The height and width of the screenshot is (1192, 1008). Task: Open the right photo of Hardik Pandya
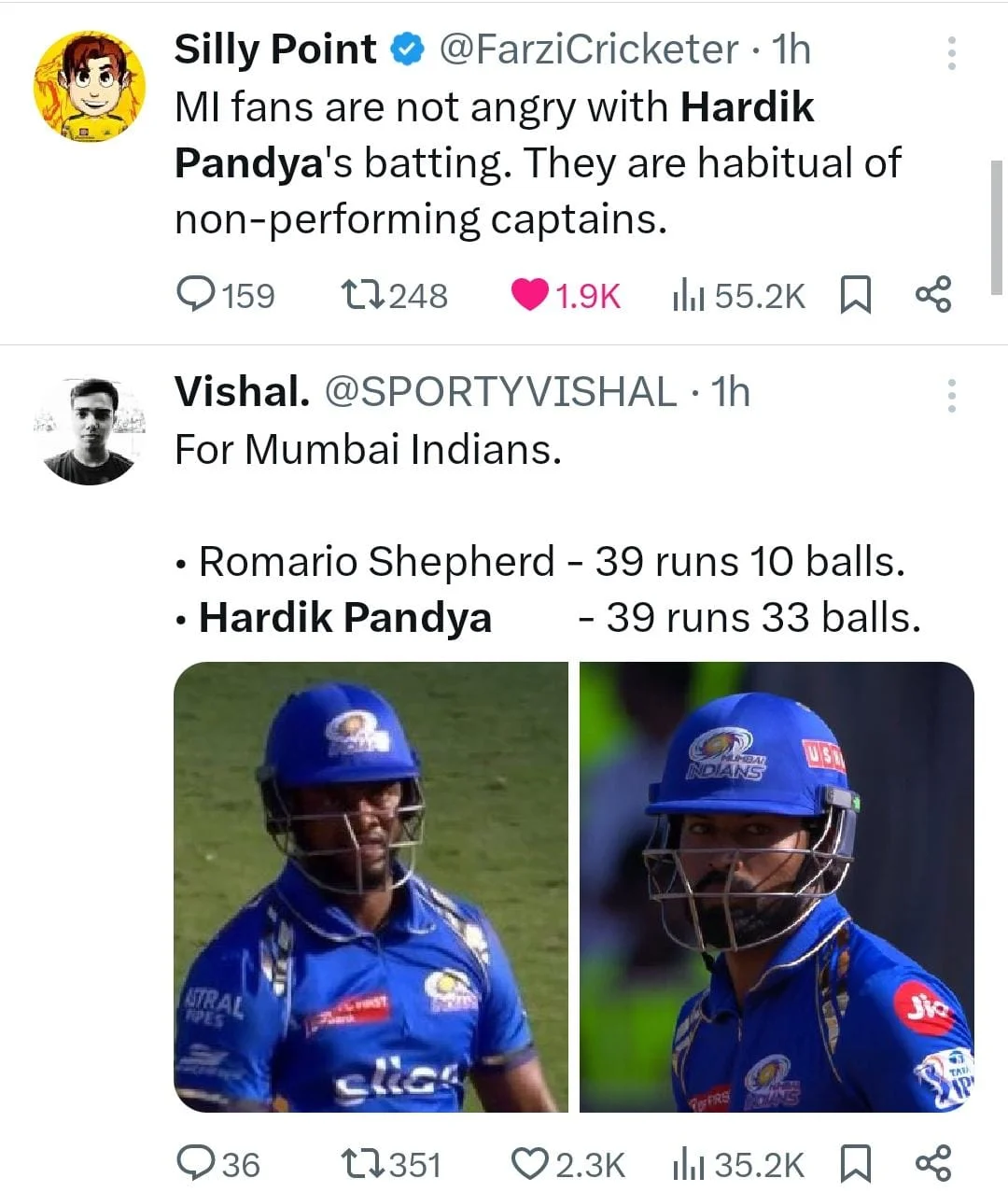pyautogui.click(x=777, y=887)
